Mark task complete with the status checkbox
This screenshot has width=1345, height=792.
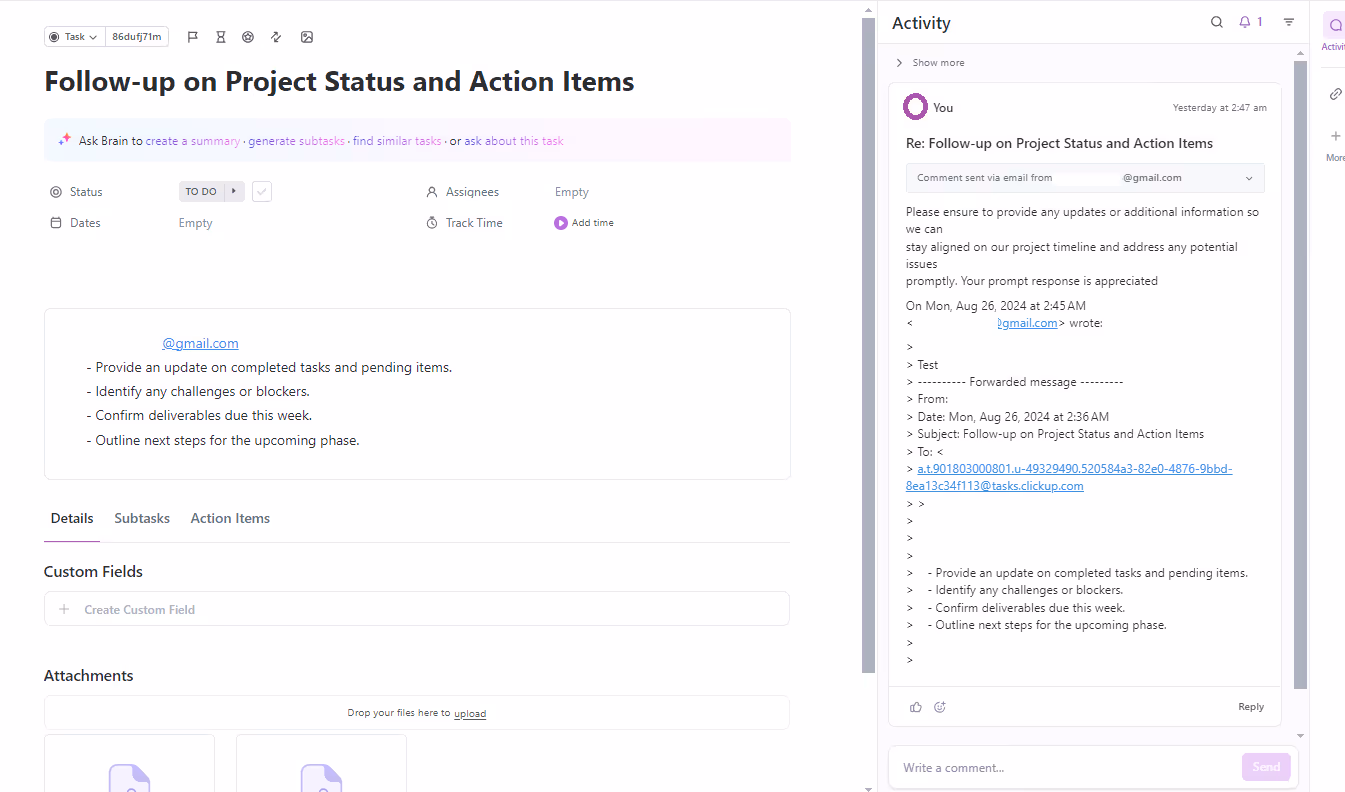(x=262, y=192)
